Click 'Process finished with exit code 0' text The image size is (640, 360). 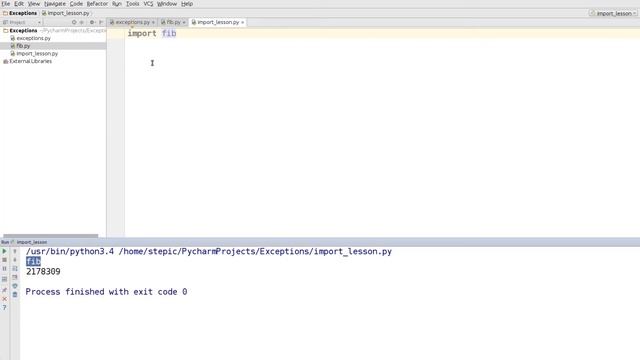pos(106,292)
